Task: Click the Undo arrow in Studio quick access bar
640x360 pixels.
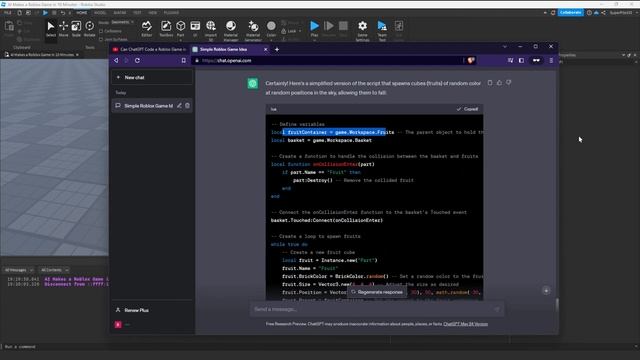Action: tap(63, 13)
